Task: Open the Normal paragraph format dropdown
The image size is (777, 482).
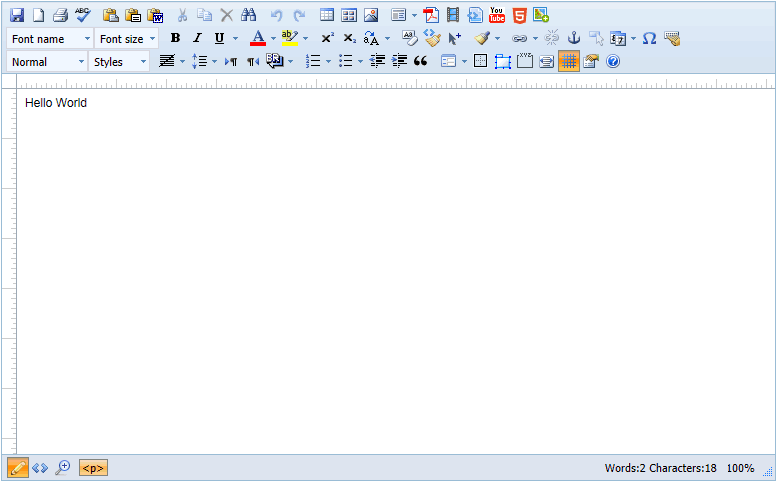Action: 47,61
